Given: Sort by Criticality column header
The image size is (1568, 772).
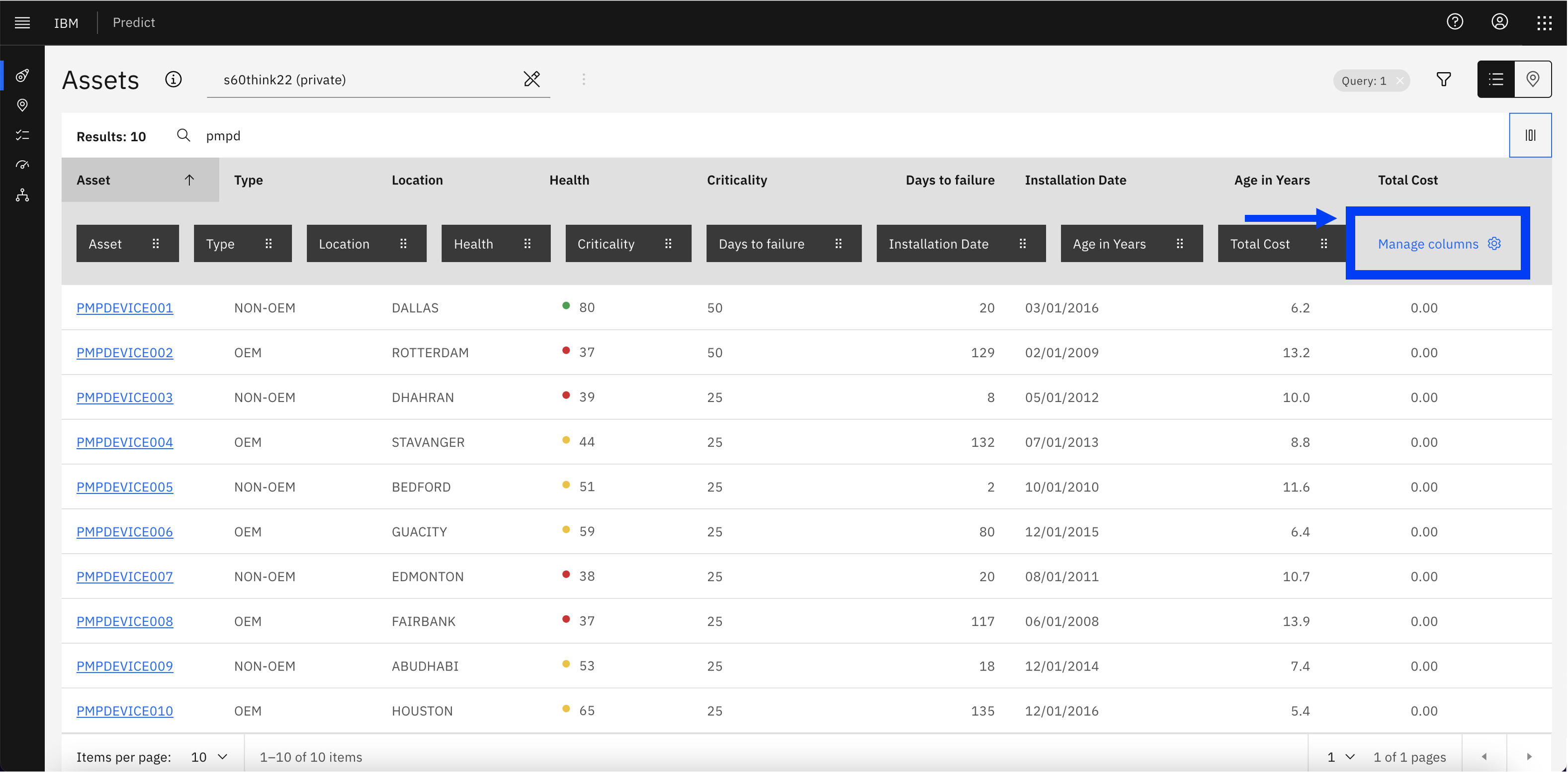Looking at the screenshot, I should [736, 180].
